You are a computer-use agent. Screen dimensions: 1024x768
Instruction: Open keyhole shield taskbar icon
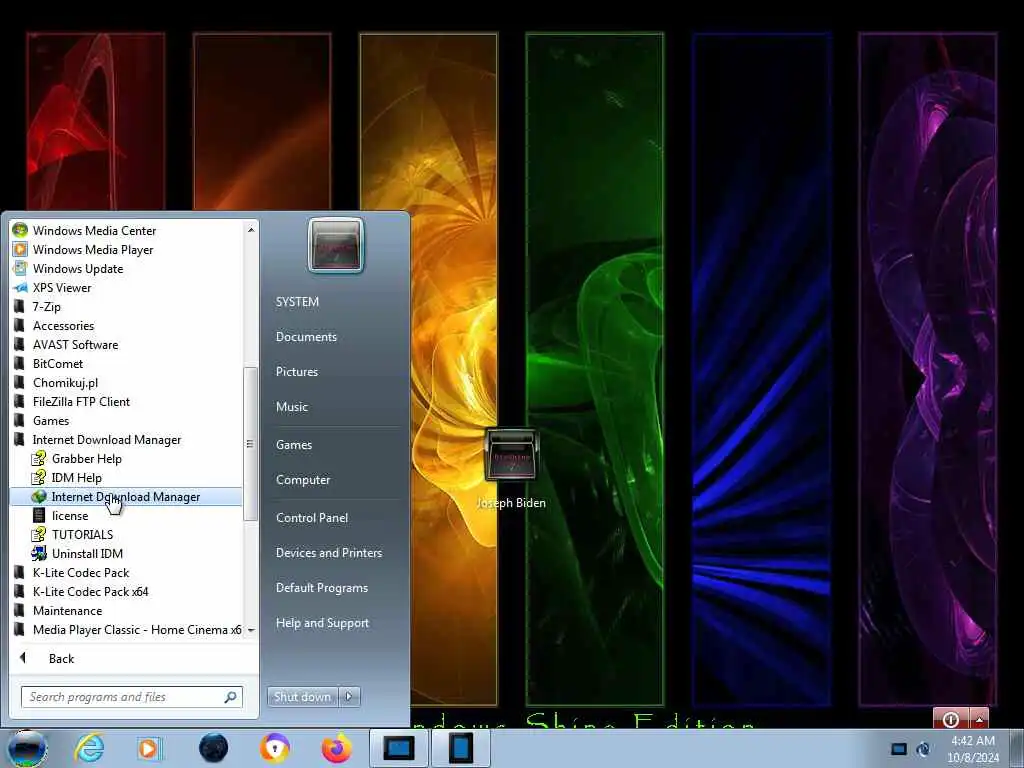click(x=275, y=748)
